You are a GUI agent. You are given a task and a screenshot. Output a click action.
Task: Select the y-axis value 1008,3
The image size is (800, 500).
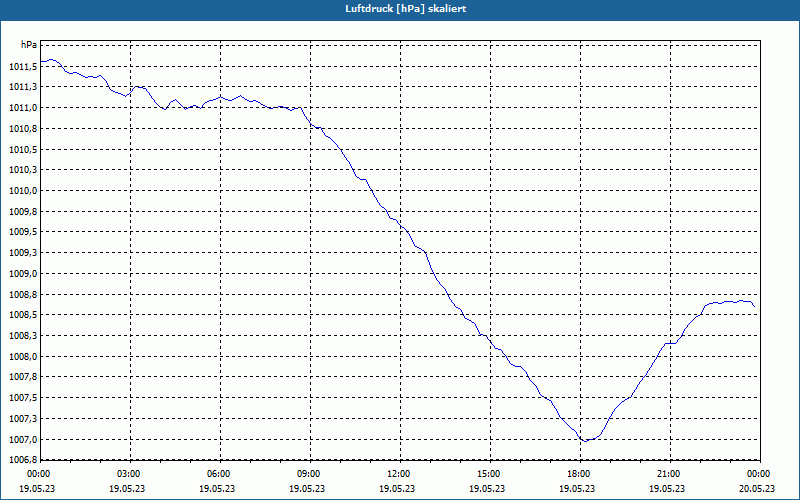click(23, 336)
